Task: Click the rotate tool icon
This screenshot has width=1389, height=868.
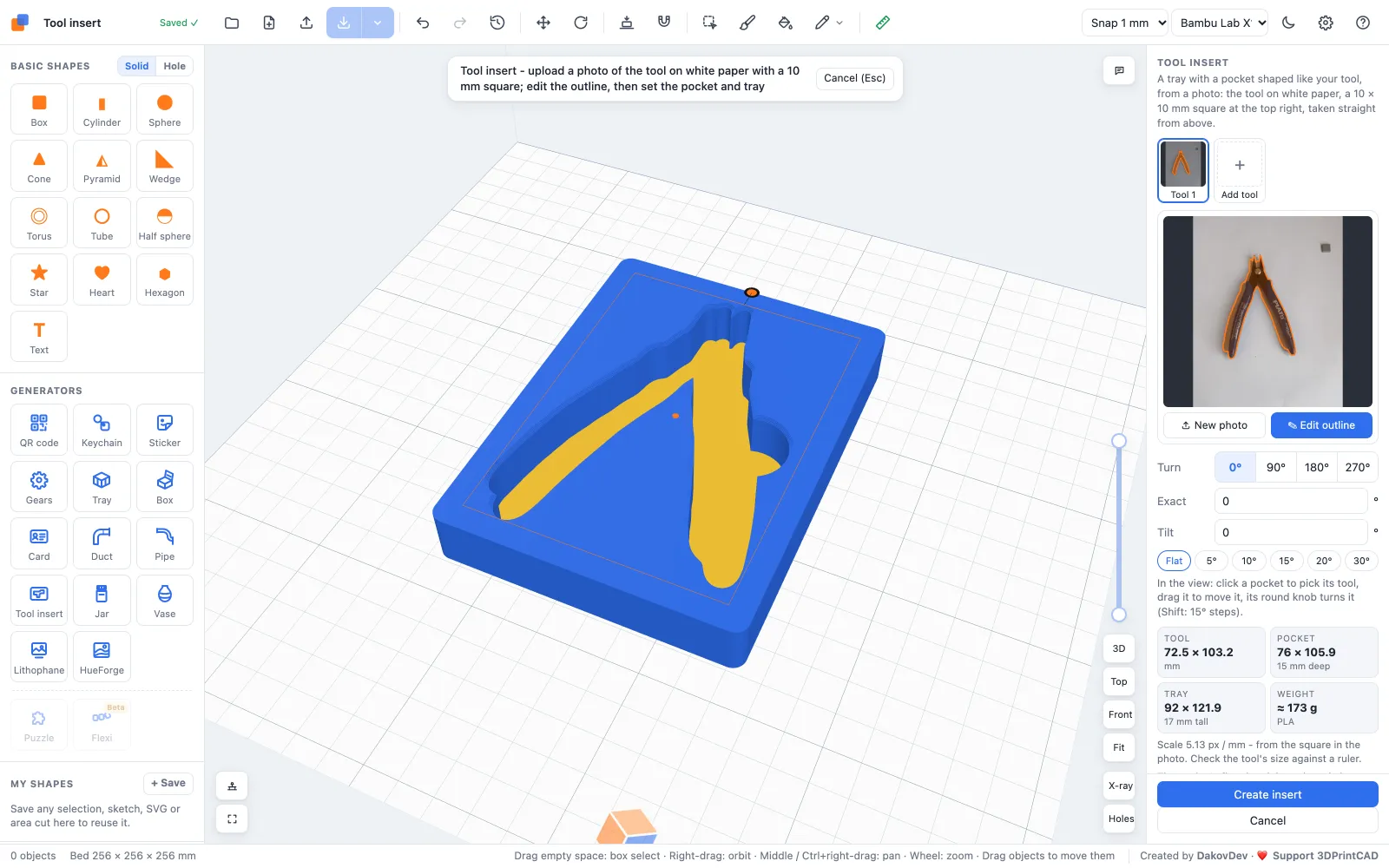Action: [581, 23]
